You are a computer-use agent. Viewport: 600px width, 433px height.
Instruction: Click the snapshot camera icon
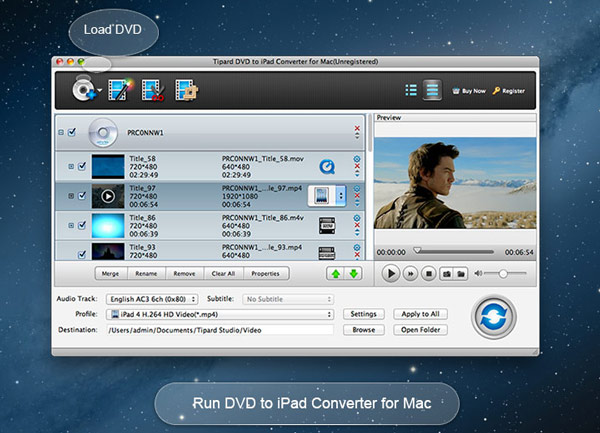click(446, 273)
